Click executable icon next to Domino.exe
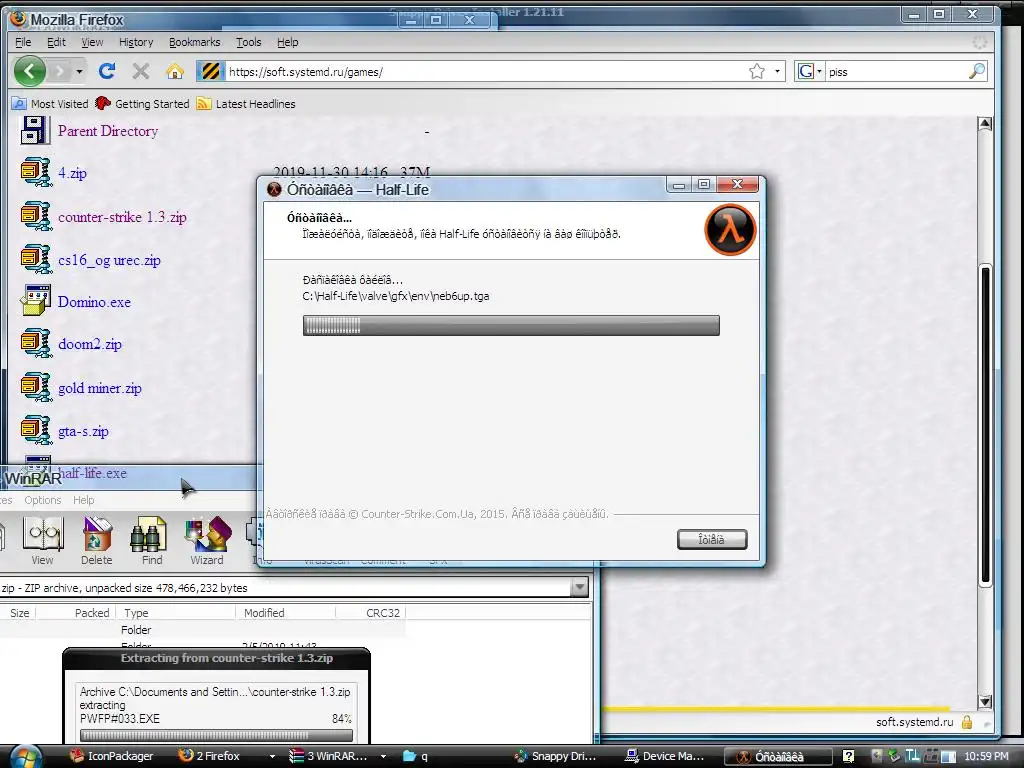Screen dimensions: 1024x768 pyautogui.click(x=36, y=300)
